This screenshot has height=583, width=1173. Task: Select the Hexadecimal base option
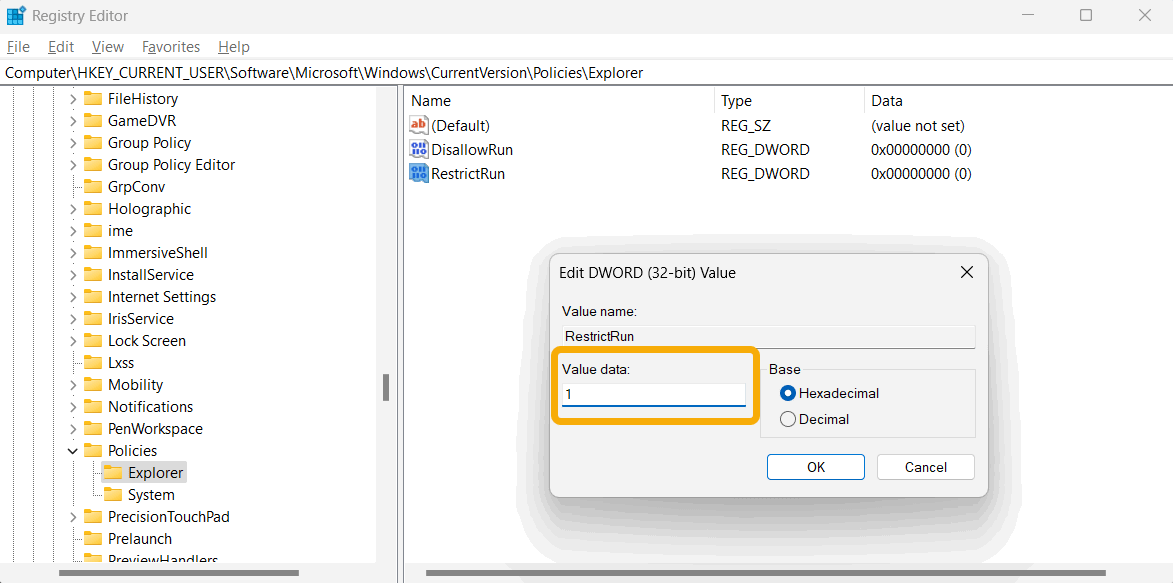click(787, 393)
